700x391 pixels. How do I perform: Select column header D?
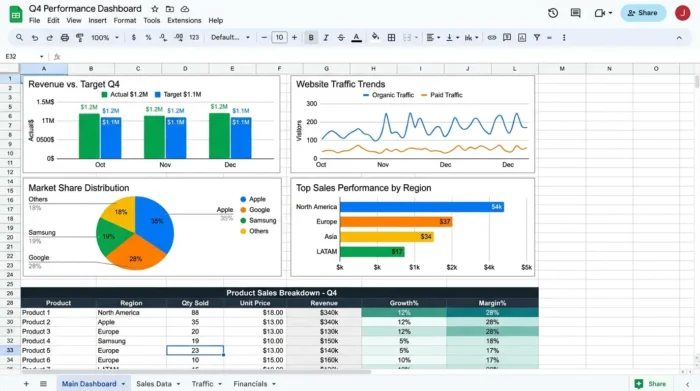point(185,69)
